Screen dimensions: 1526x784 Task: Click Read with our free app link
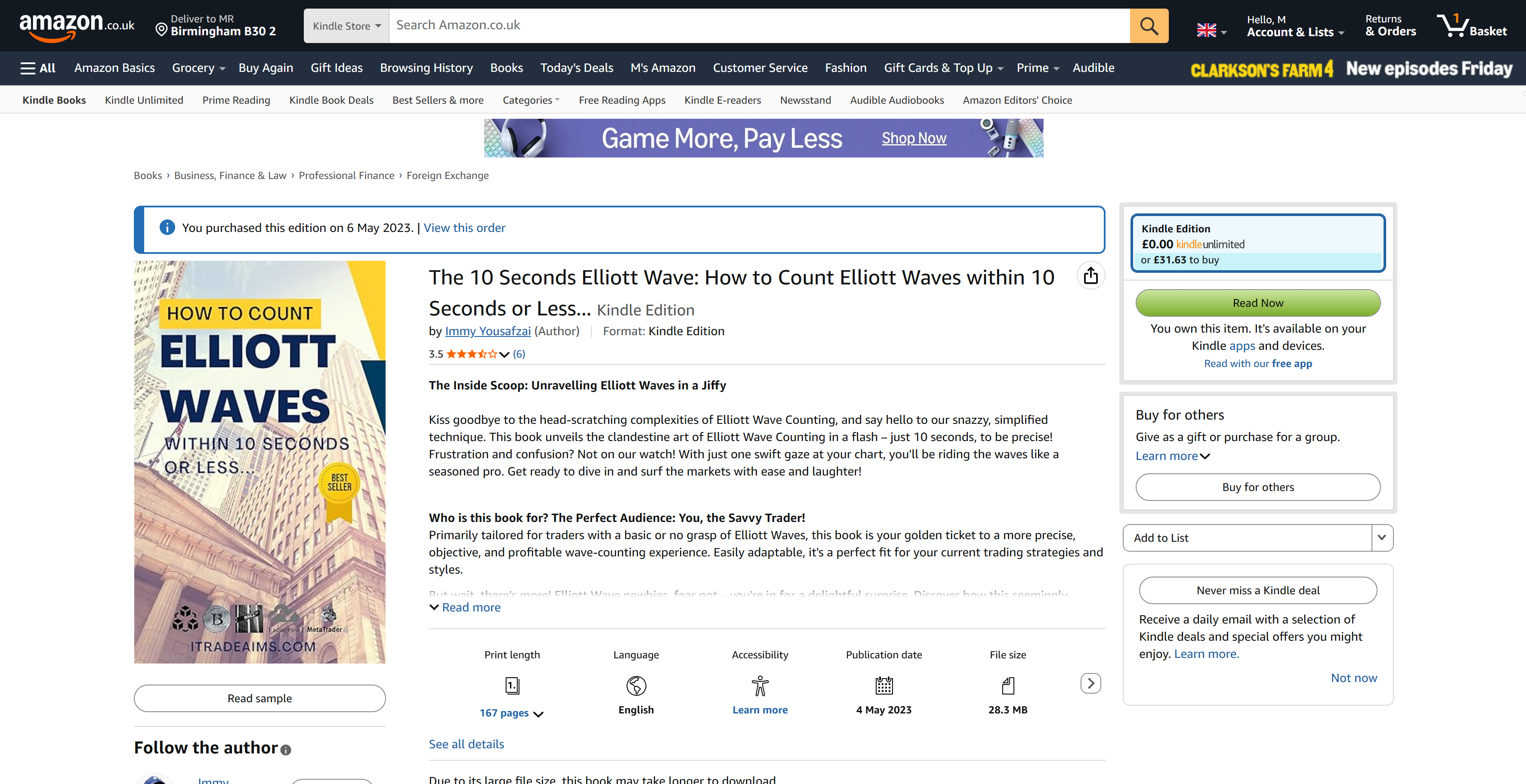point(1257,364)
